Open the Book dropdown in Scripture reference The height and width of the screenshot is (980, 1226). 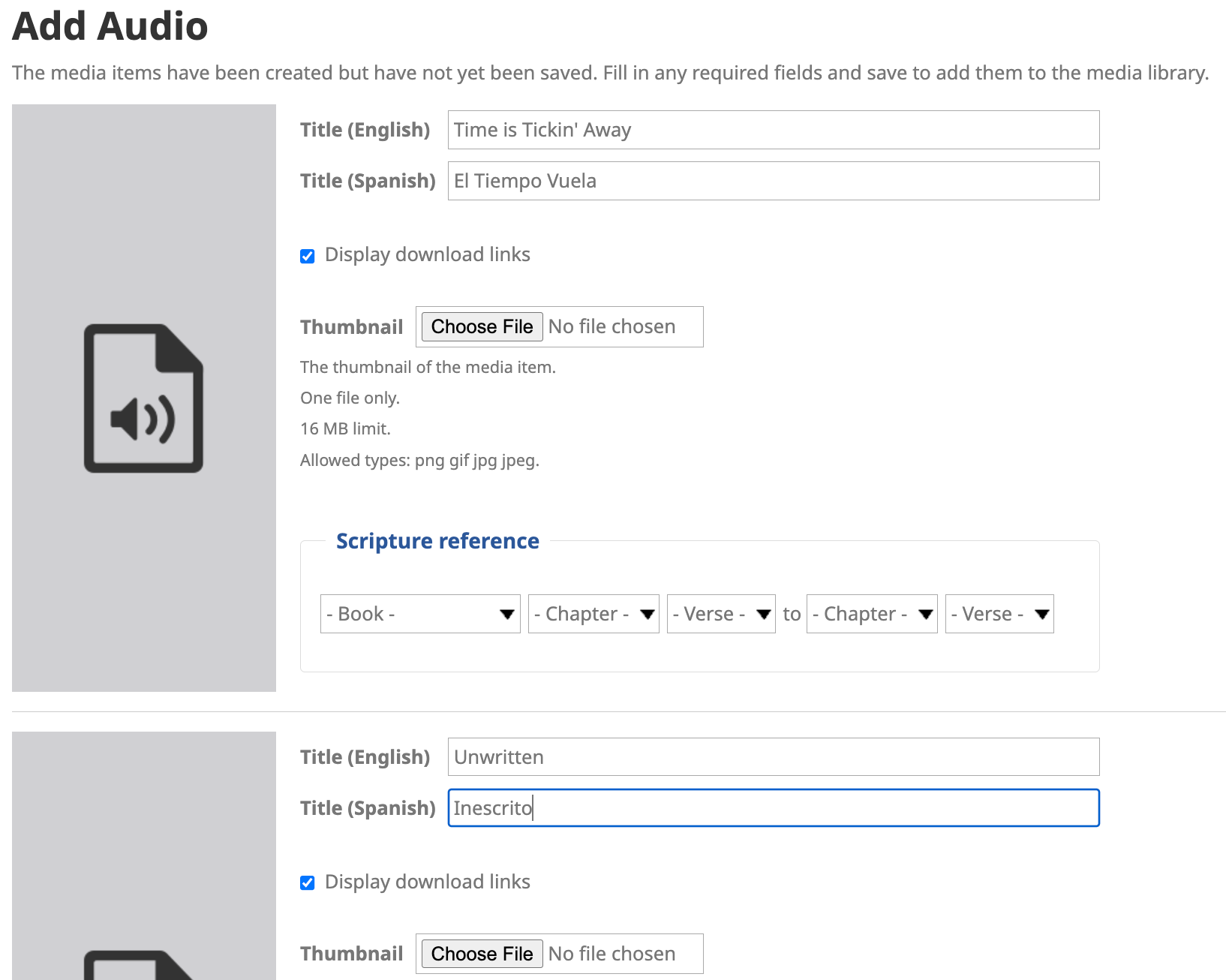(419, 614)
